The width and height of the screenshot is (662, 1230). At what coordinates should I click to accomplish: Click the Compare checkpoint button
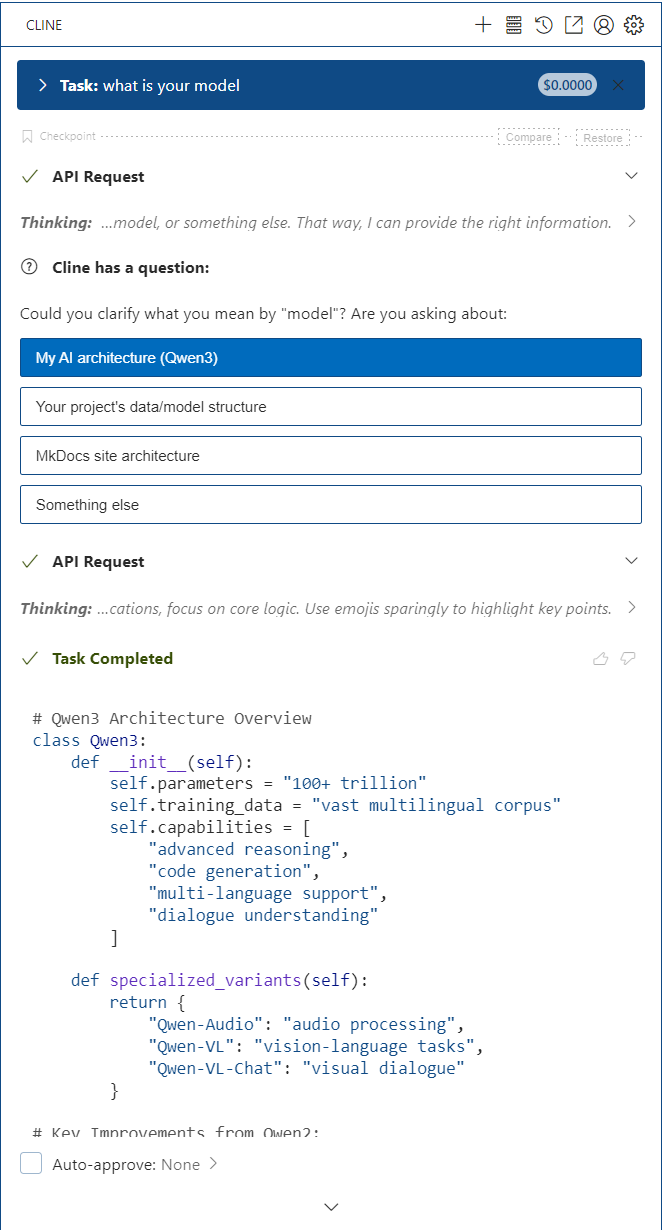pyautogui.click(x=528, y=137)
